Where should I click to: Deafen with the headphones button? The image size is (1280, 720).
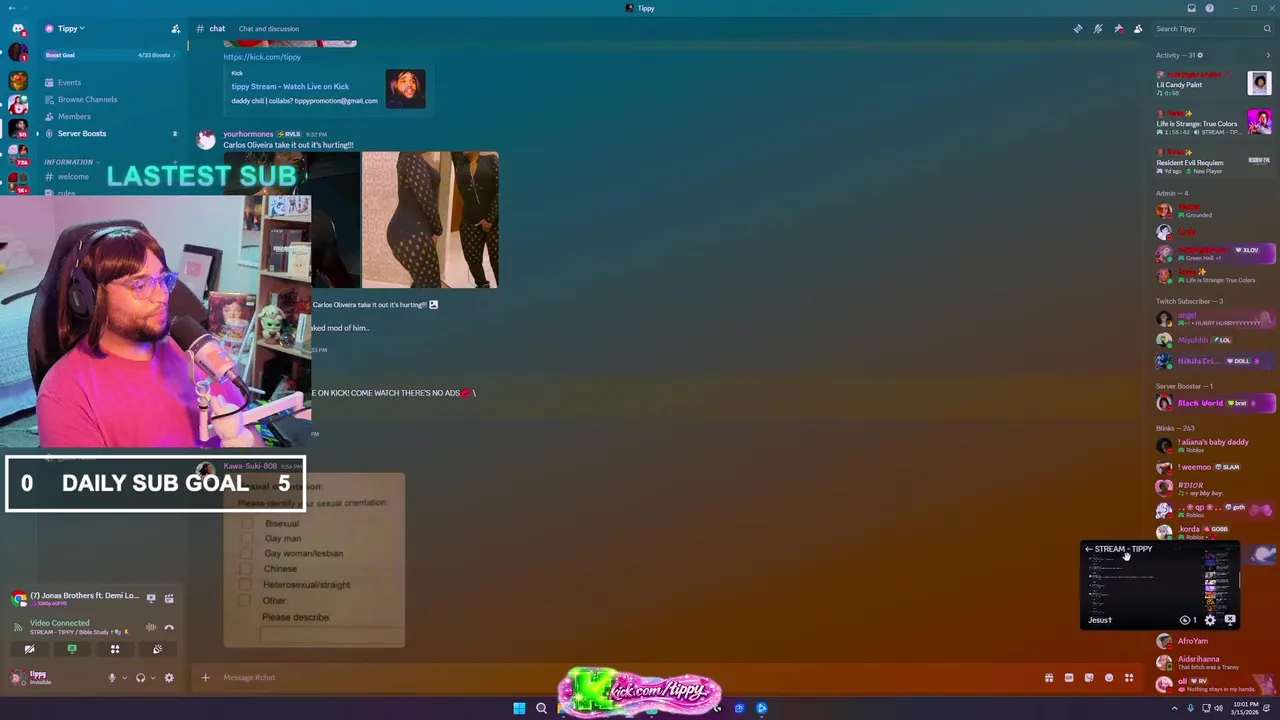point(140,678)
